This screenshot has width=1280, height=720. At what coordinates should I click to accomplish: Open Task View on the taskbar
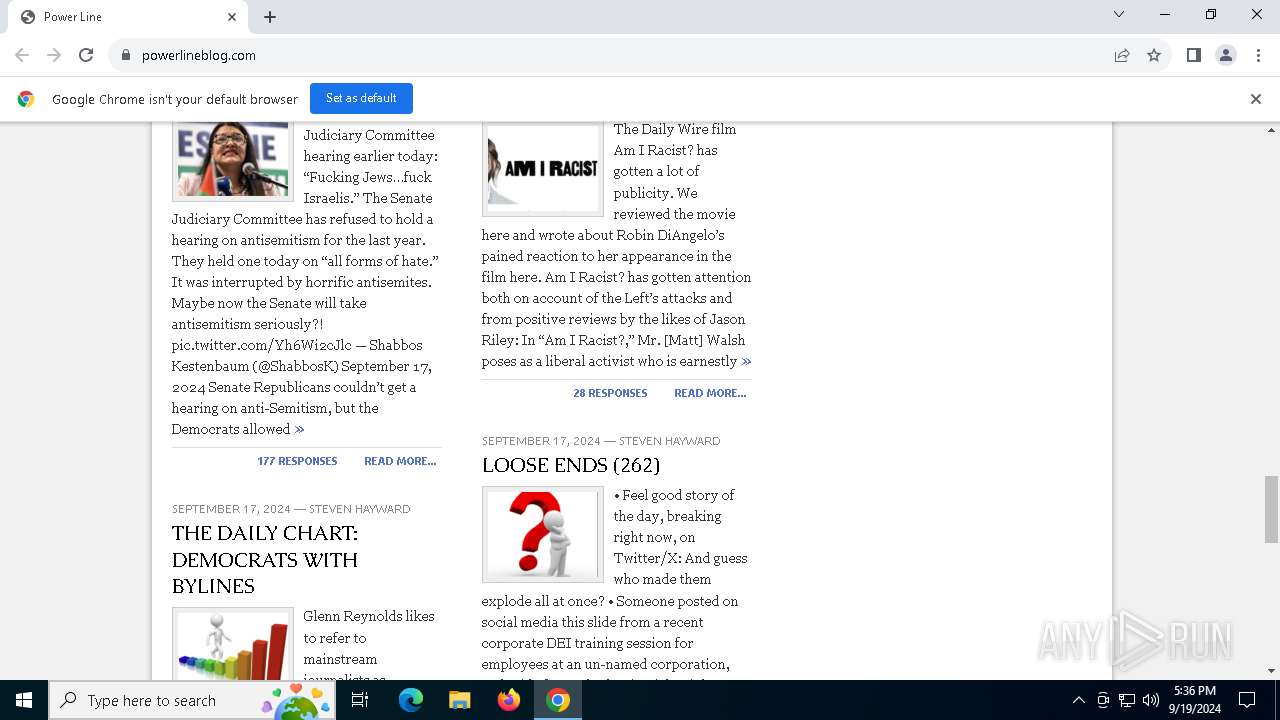[360, 700]
